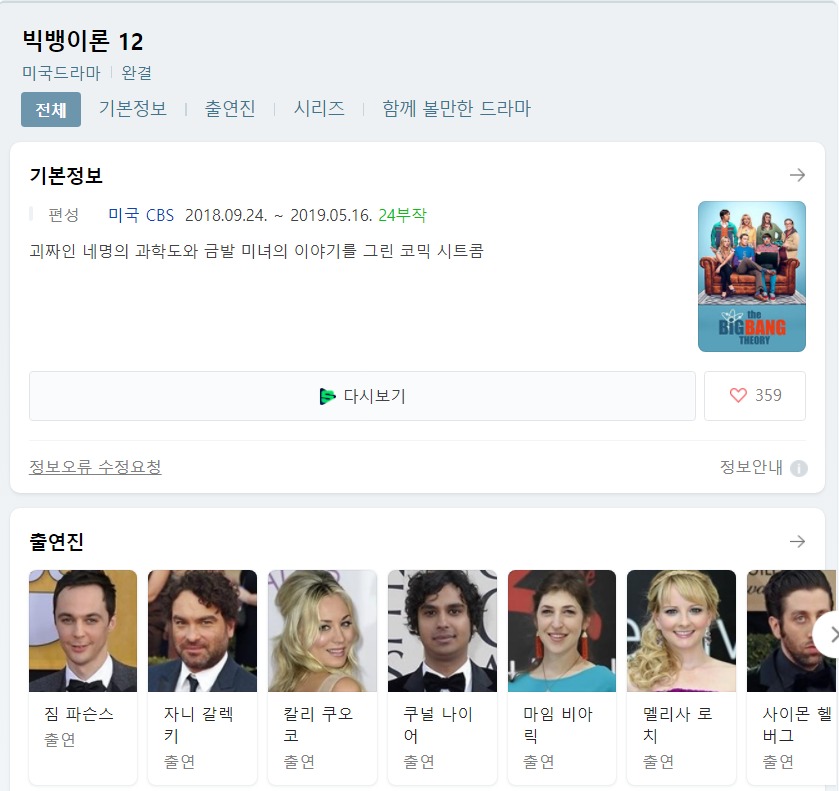The height and width of the screenshot is (791, 839).
Task: Open the 시리즈 tab
Action: coord(319,109)
